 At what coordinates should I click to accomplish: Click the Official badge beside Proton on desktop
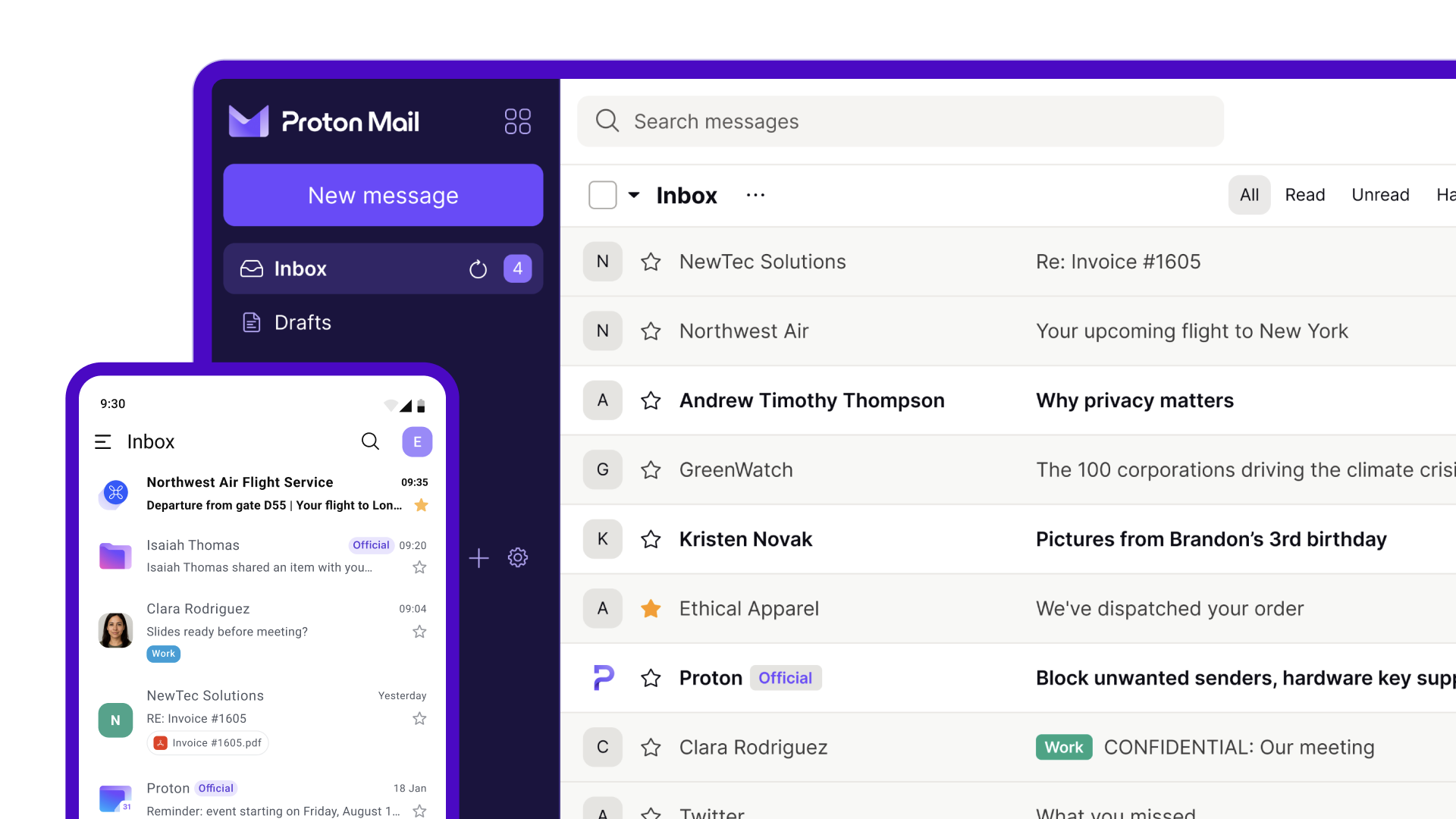786,678
